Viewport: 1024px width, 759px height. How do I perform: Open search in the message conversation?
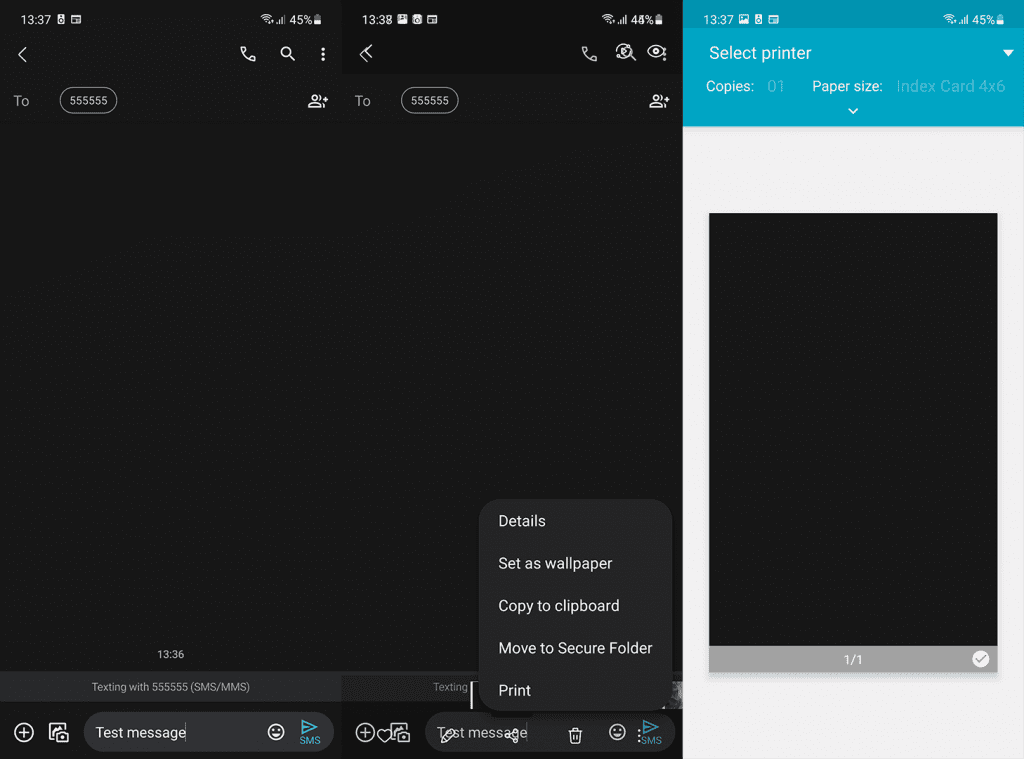pyautogui.click(x=287, y=54)
